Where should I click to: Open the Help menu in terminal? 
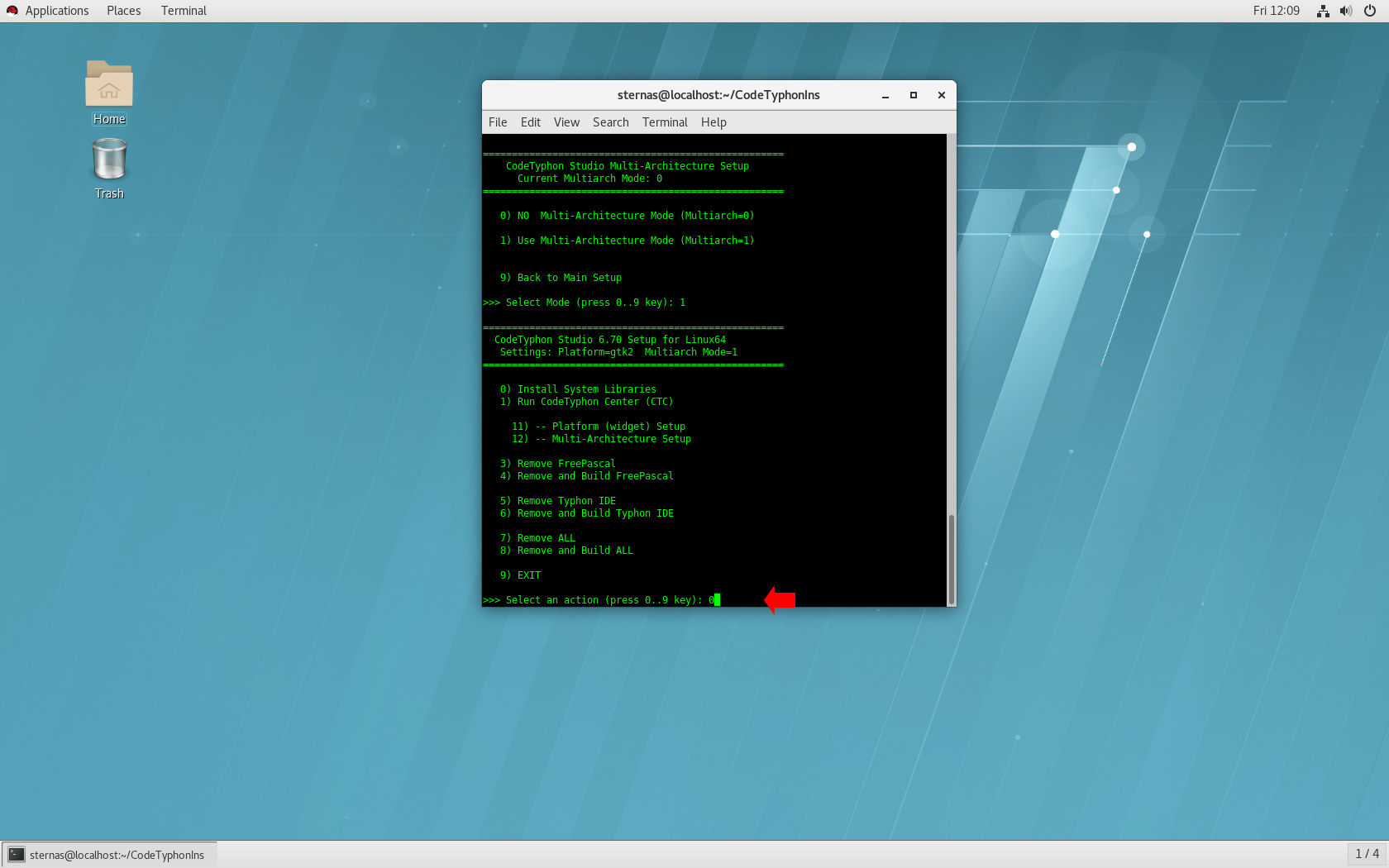pos(714,122)
